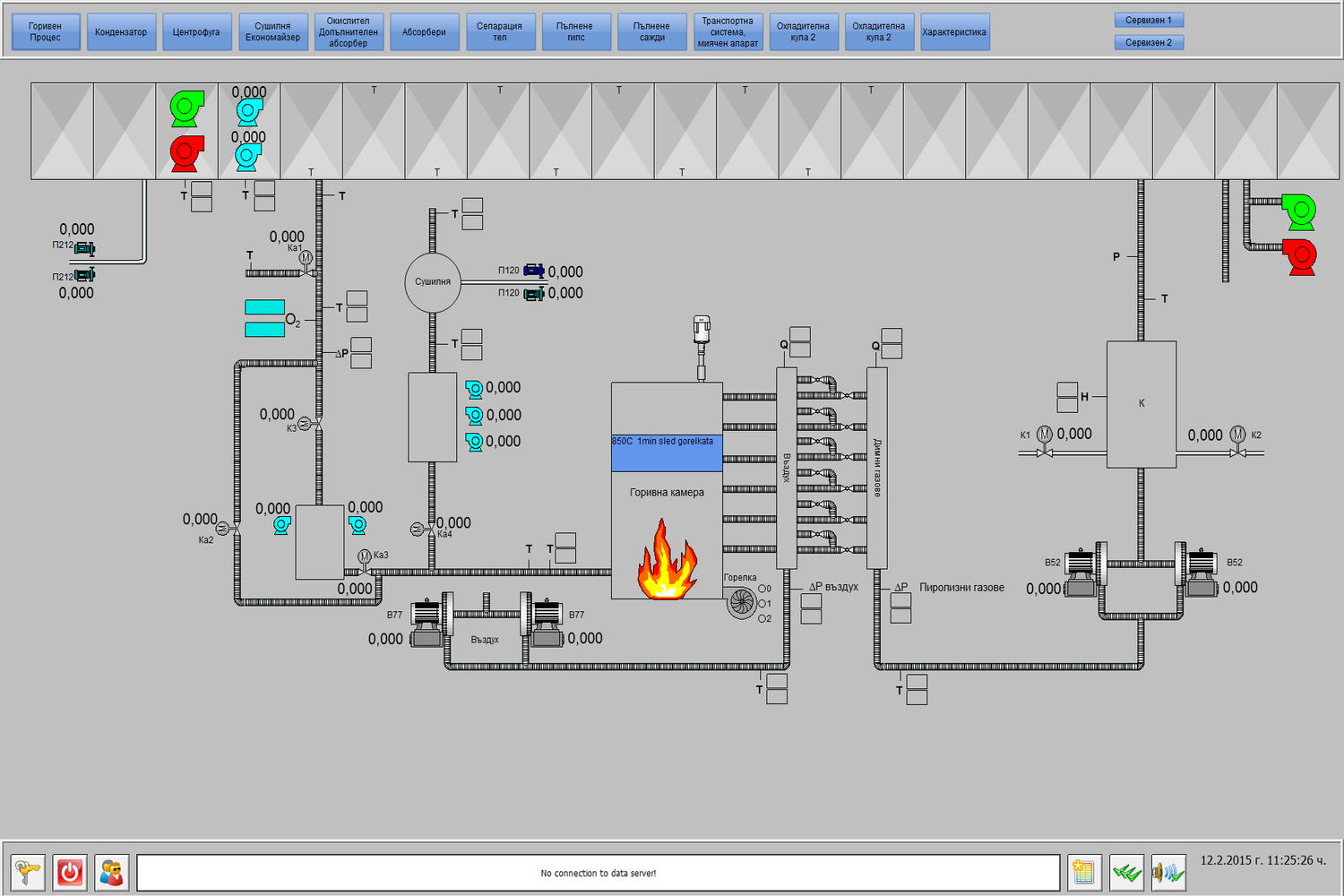Click the 'No connection to data server!' message field
This screenshot has height=896, width=1344.
click(x=598, y=873)
